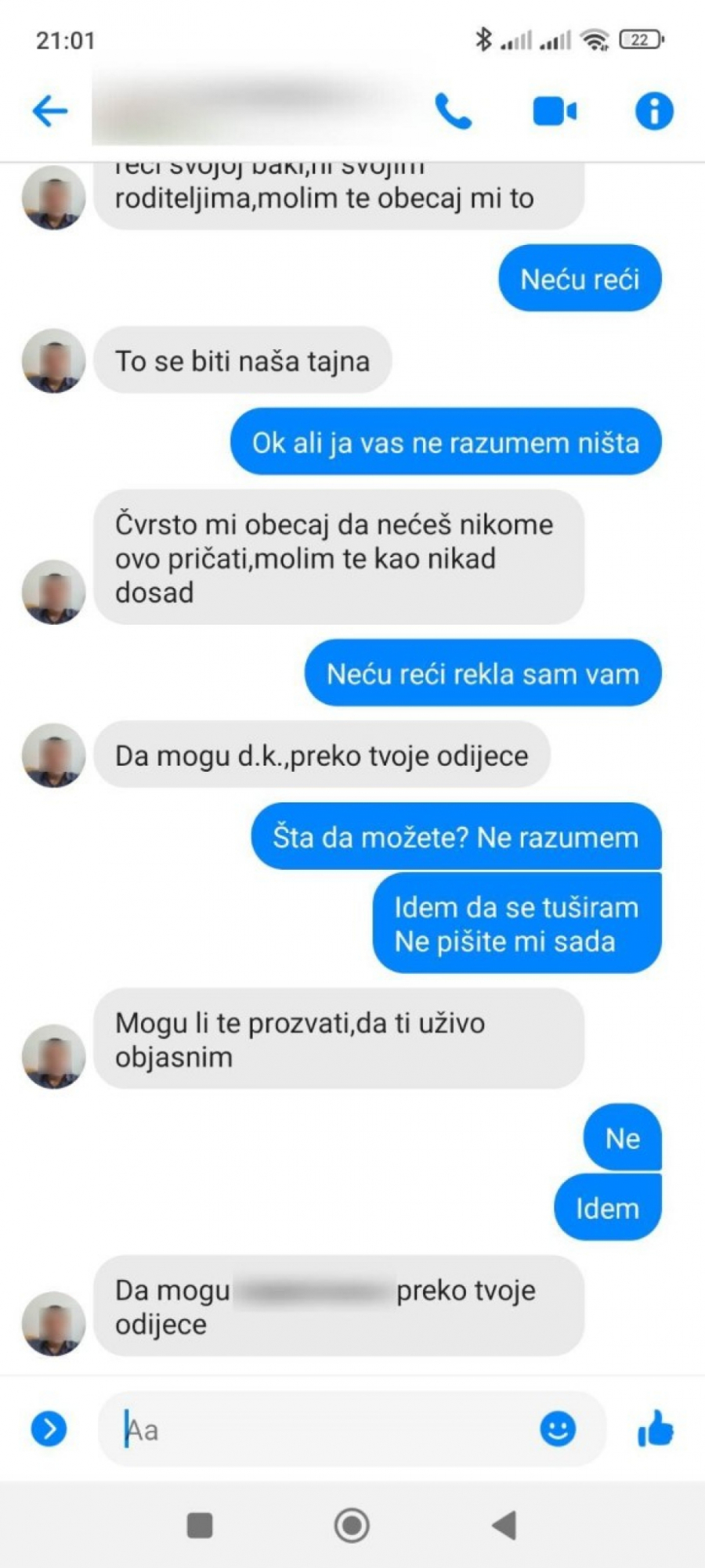Select the 'Mogu li te prozvati' received message

[x=338, y=1039]
